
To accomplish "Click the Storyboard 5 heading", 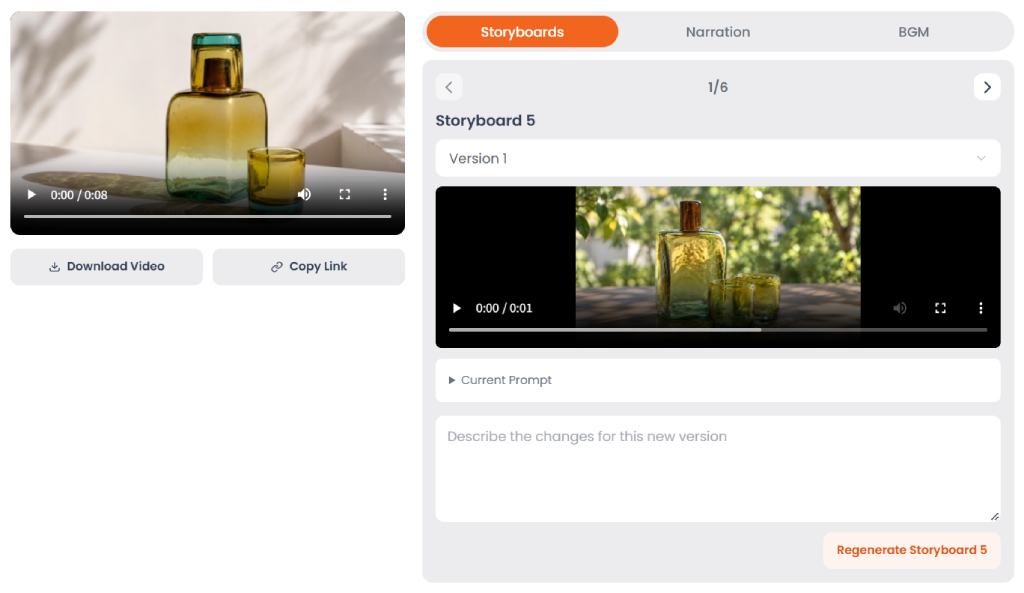I will (485, 121).
